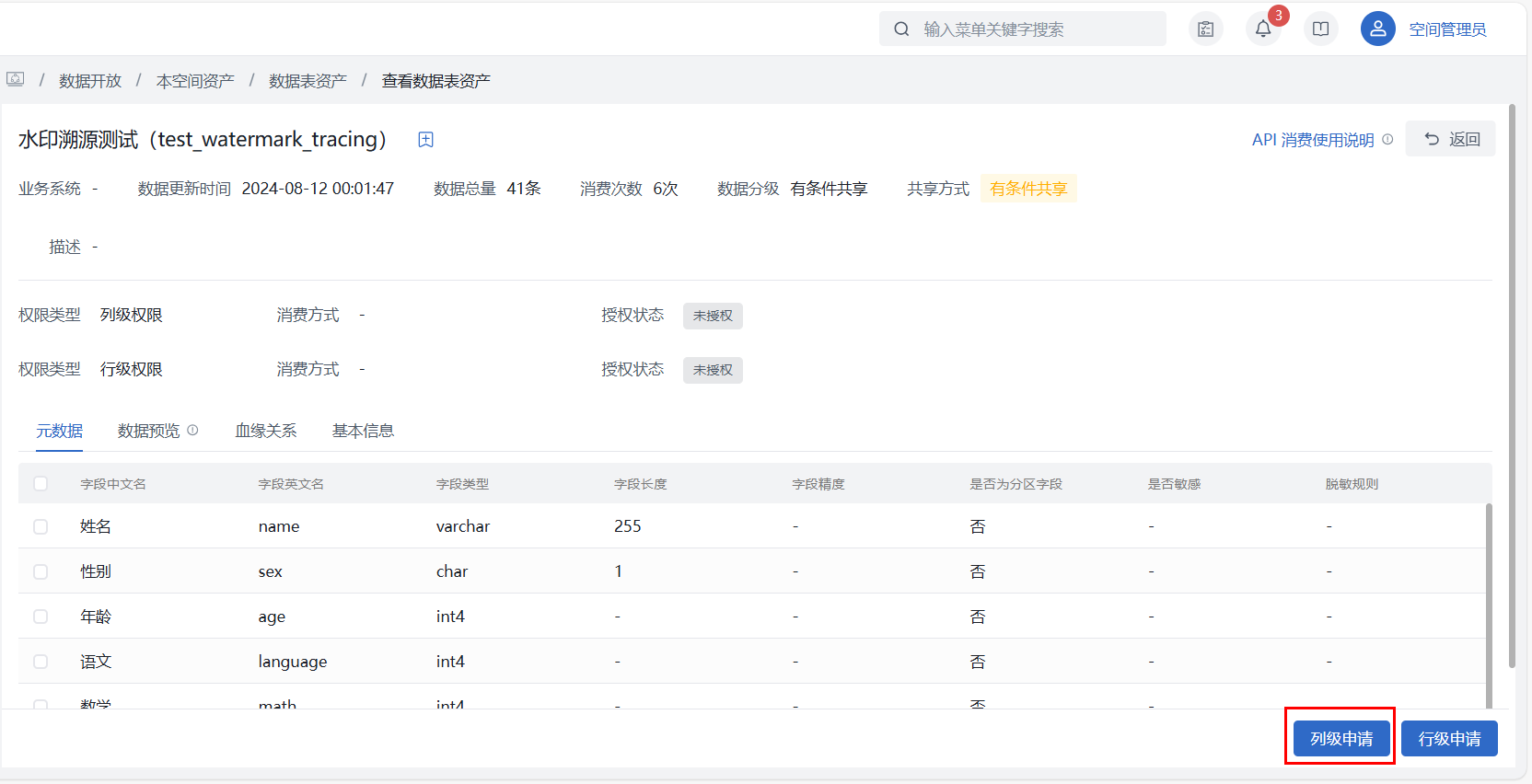Click the table's inner vertical scrollbar
1532x784 pixels.
click(1489, 605)
